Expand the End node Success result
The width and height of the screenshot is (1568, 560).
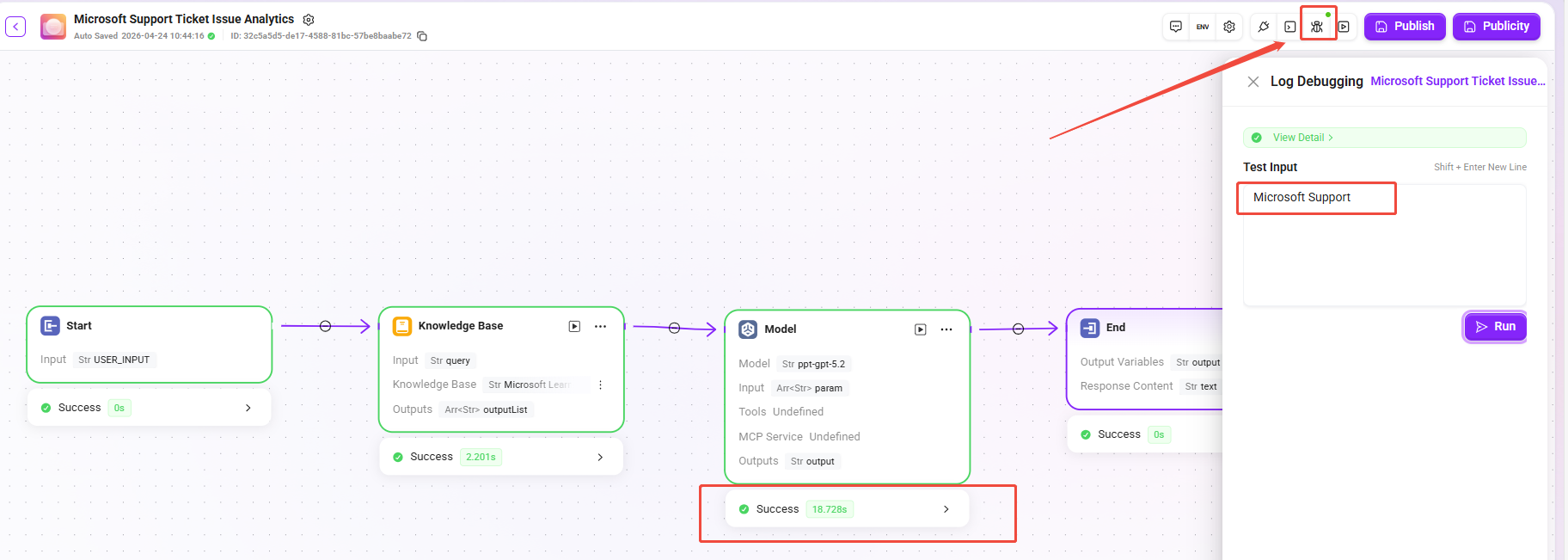(x=1145, y=434)
